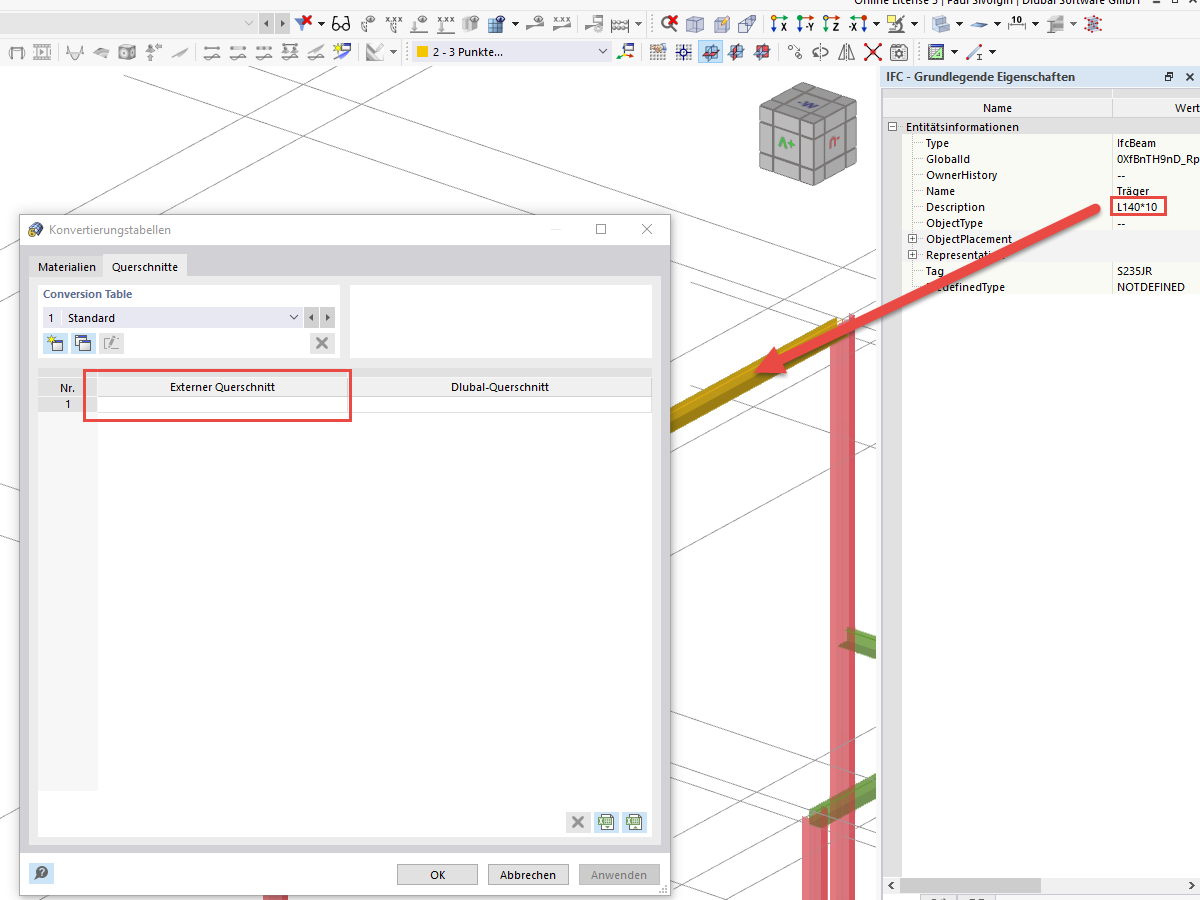Collapse the Entitätsinformationen group
This screenshot has height=900, width=1200.
(x=892, y=127)
